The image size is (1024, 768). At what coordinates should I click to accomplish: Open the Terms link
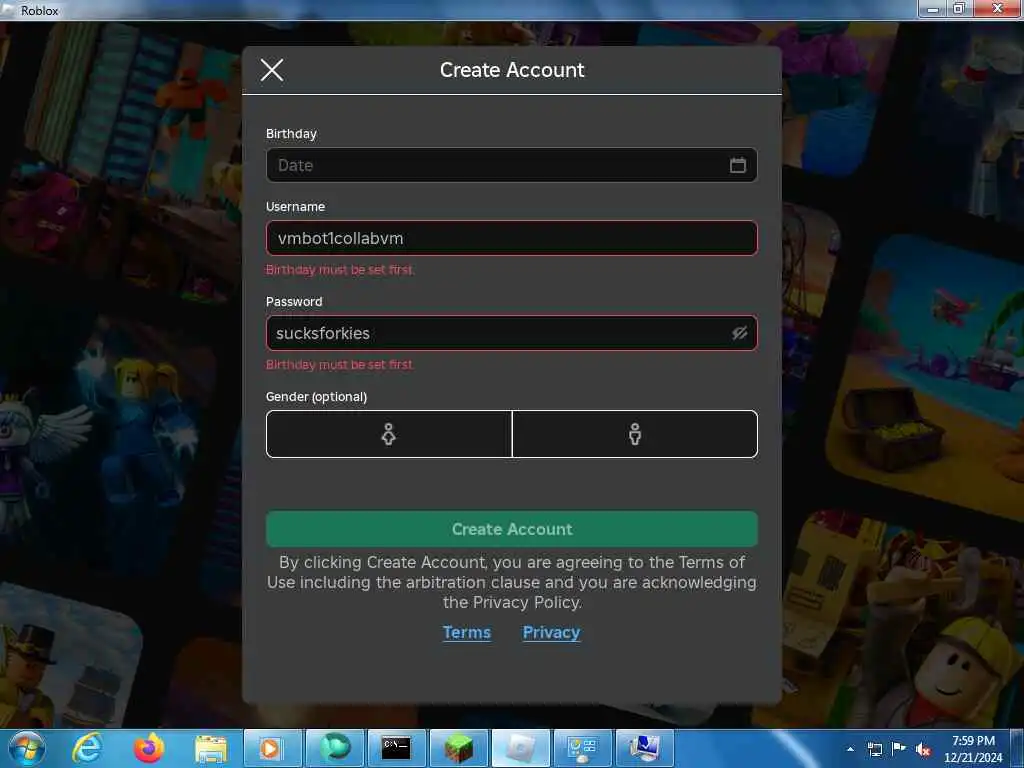[x=466, y=632]
